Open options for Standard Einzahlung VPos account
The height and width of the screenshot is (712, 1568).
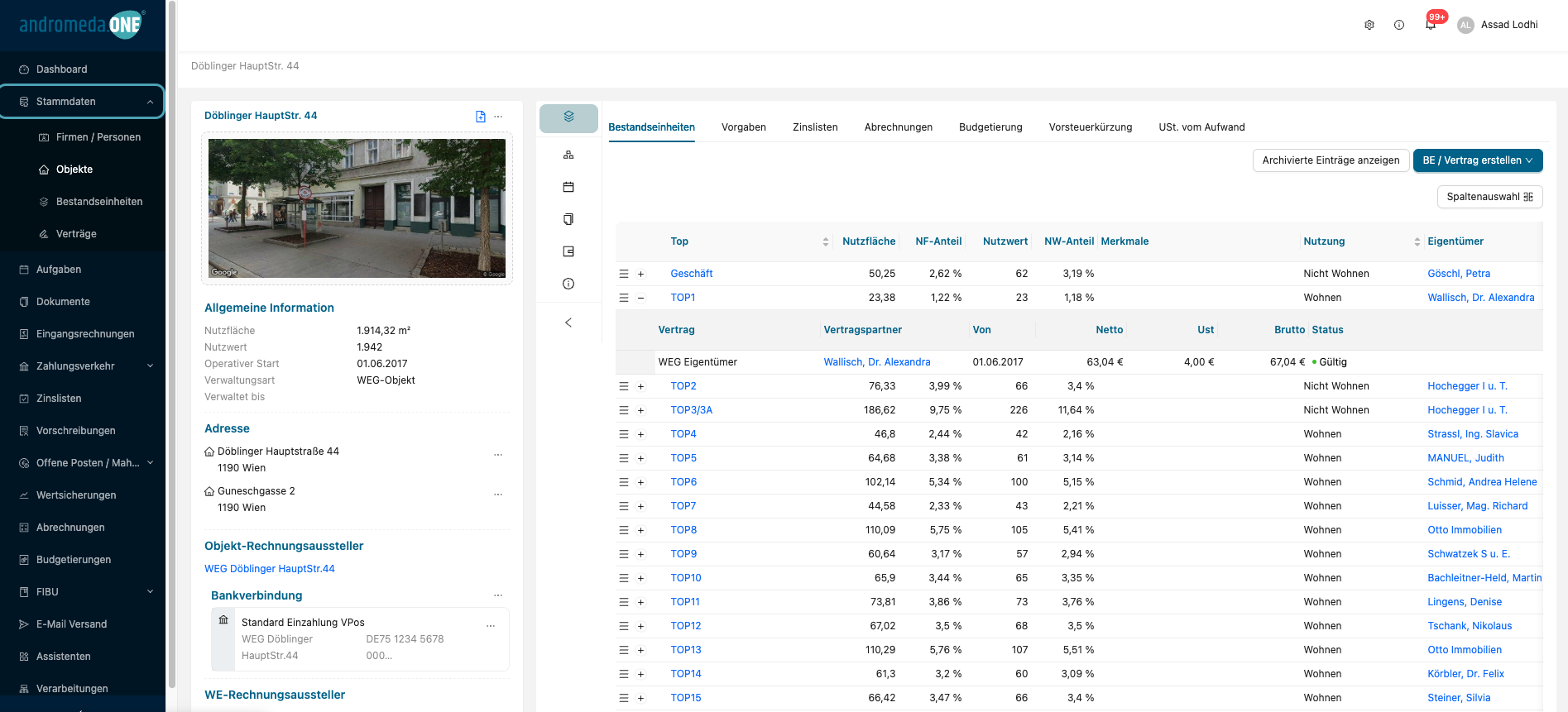(491, 626)
